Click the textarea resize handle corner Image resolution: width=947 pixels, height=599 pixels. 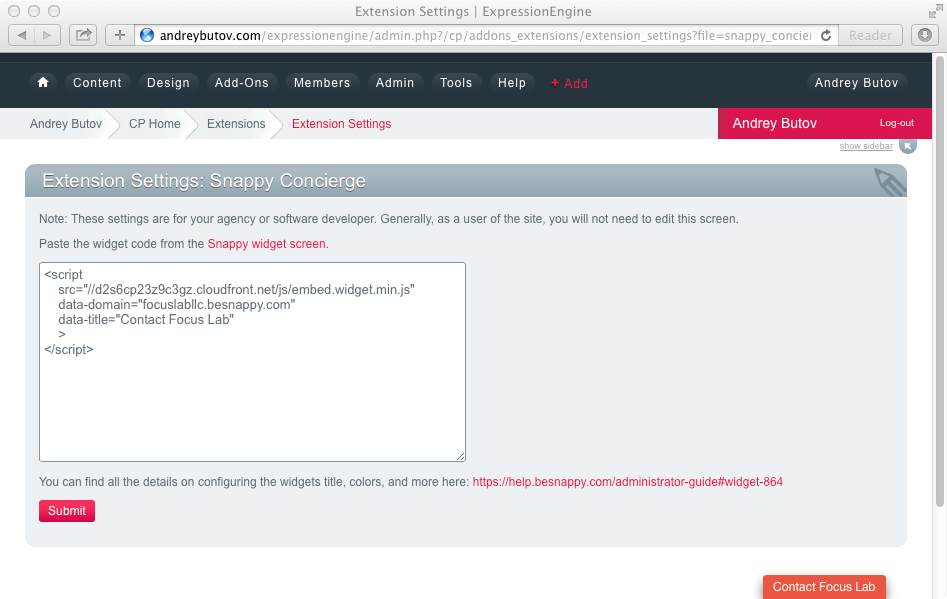pyautogui.click(x=461, y=457)
